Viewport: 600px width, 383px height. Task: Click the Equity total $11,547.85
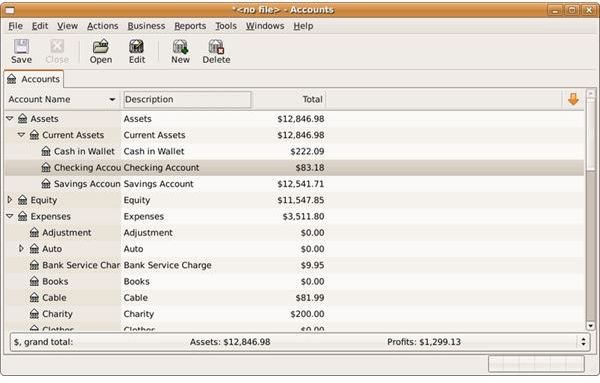[x=301, y=200]
